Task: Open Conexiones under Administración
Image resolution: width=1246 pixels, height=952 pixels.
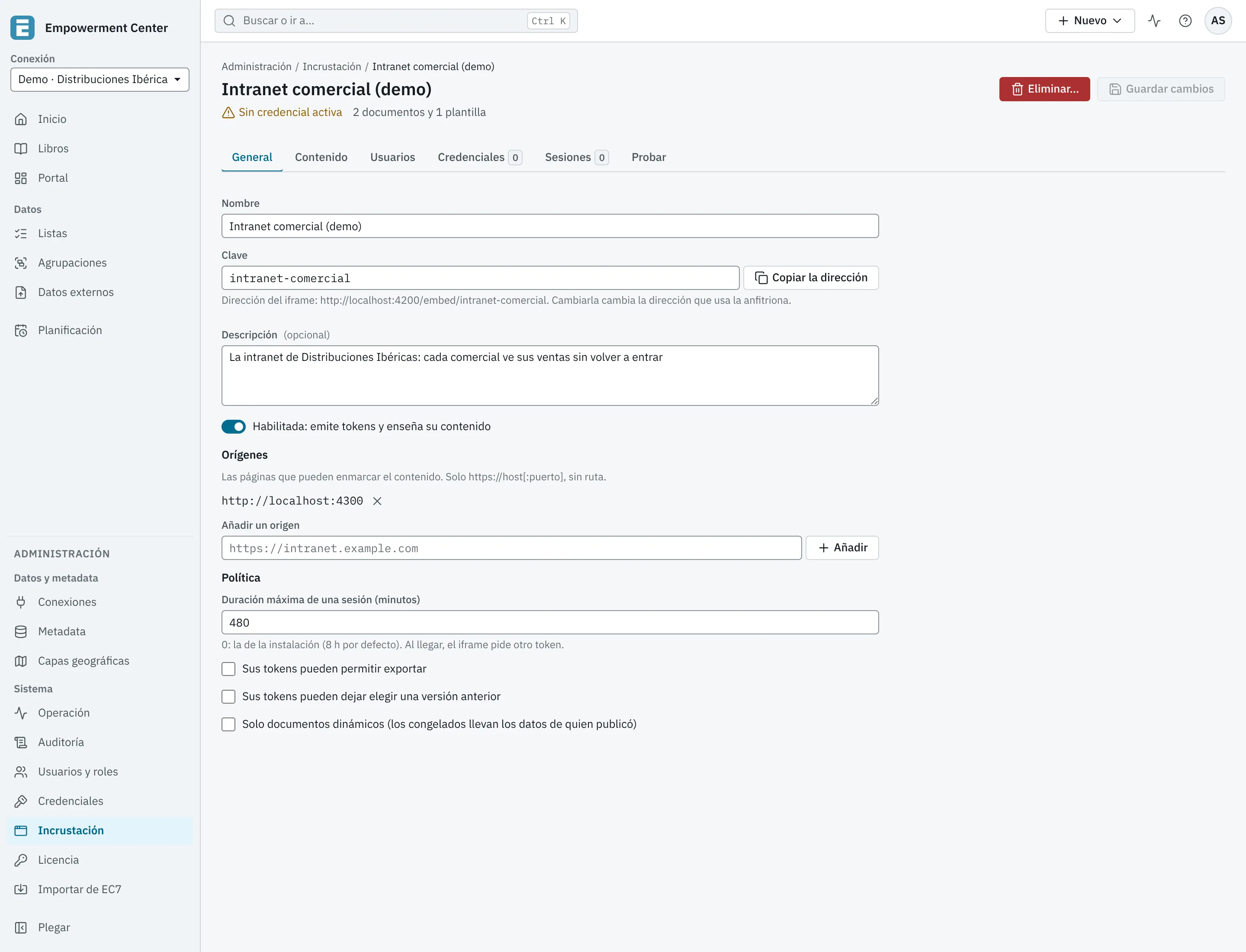Action: (x=100, y=602)
